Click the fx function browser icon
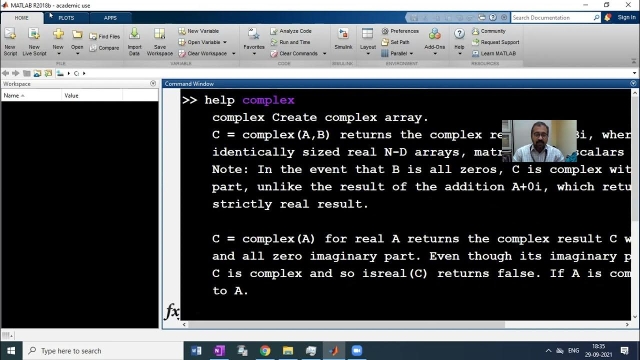The image size is (640, 360). click(x=172, y=312)
